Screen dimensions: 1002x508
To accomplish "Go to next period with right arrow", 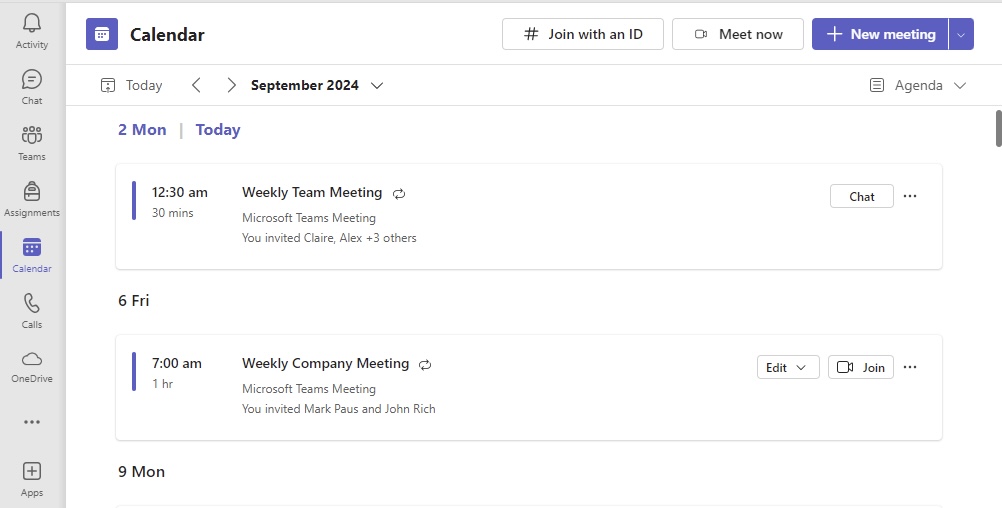I will (231, 85).
